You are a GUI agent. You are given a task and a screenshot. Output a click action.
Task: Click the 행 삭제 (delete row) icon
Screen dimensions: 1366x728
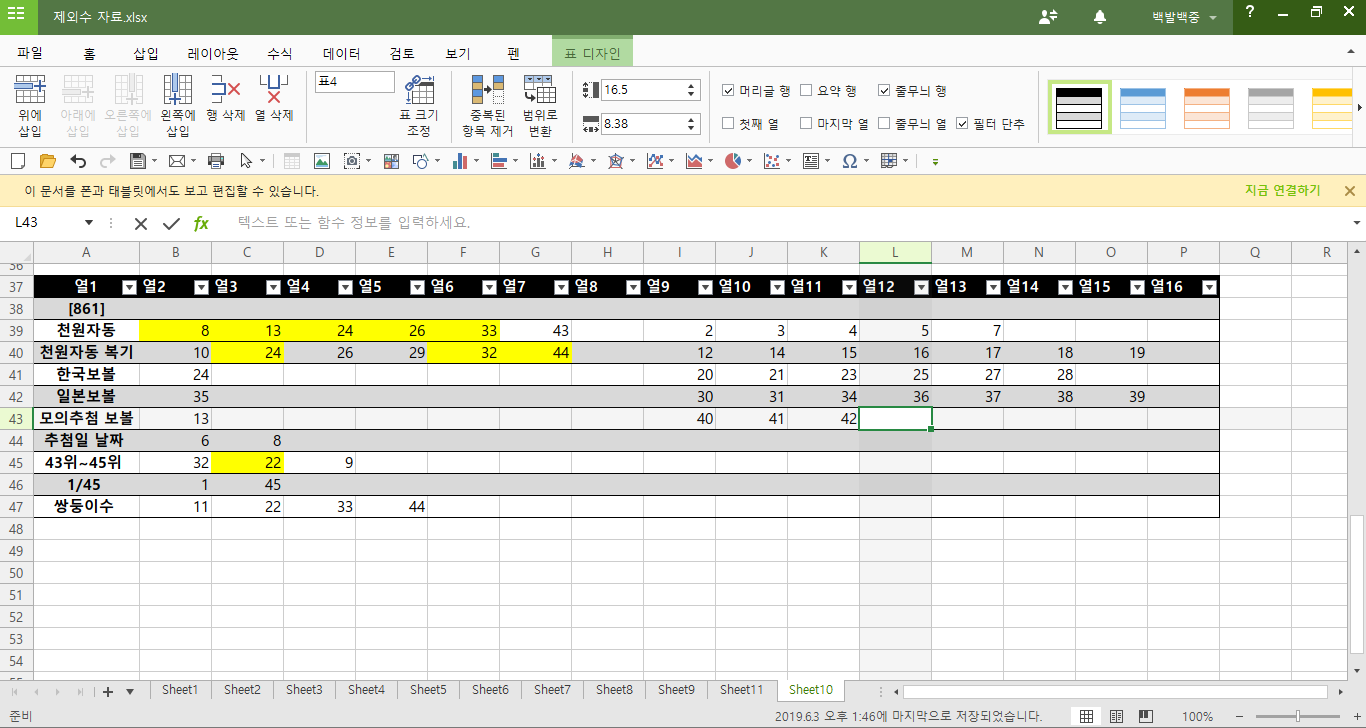(x=225, y=92)
